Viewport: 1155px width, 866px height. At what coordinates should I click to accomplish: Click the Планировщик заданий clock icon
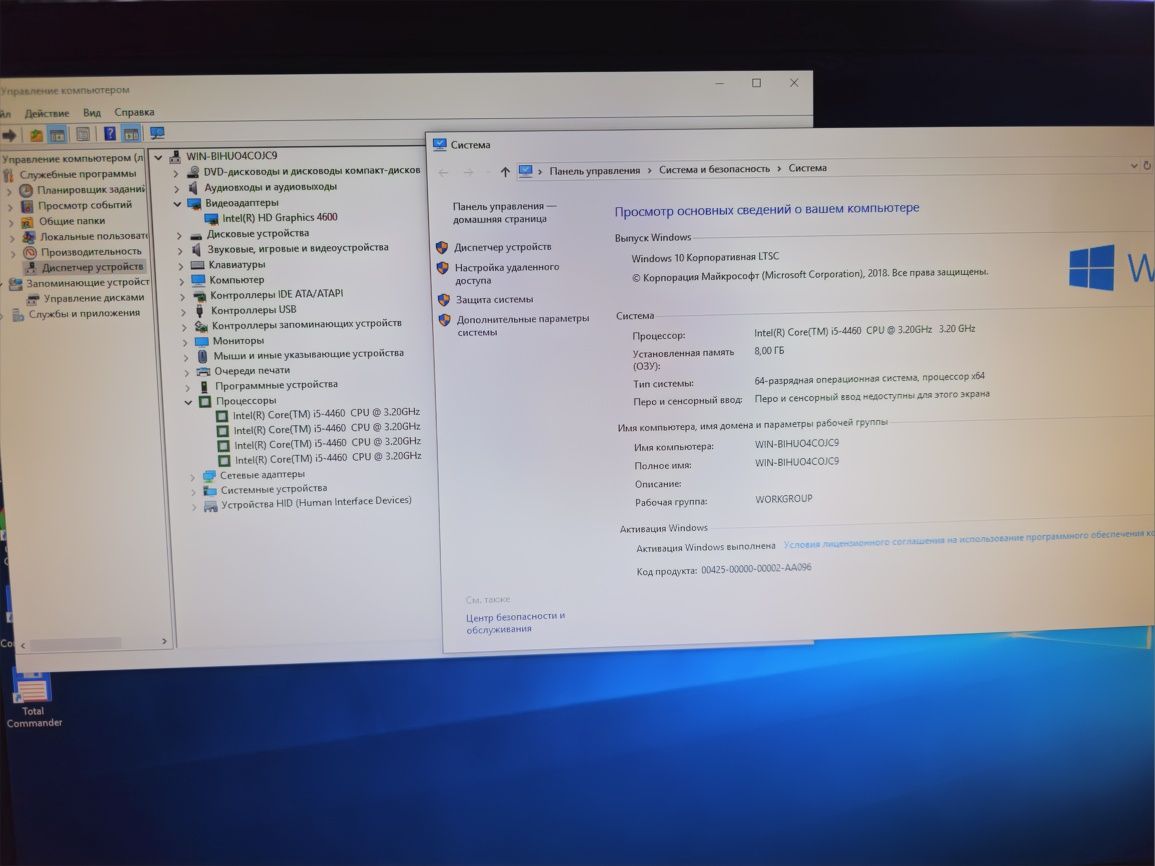pyautogui.click(x=26, y=190)
